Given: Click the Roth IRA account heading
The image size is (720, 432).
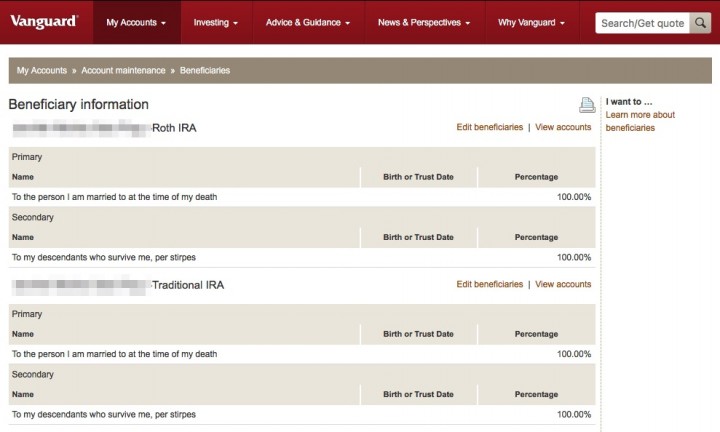Looking at the screenshot, I should pyautogui.click(x=174, y=128).
